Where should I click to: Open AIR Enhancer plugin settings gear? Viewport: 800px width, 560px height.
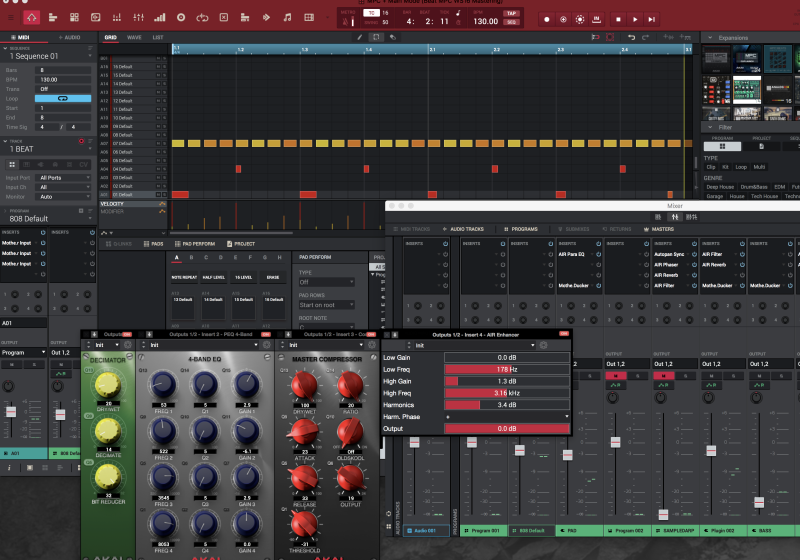coord(544,345)
